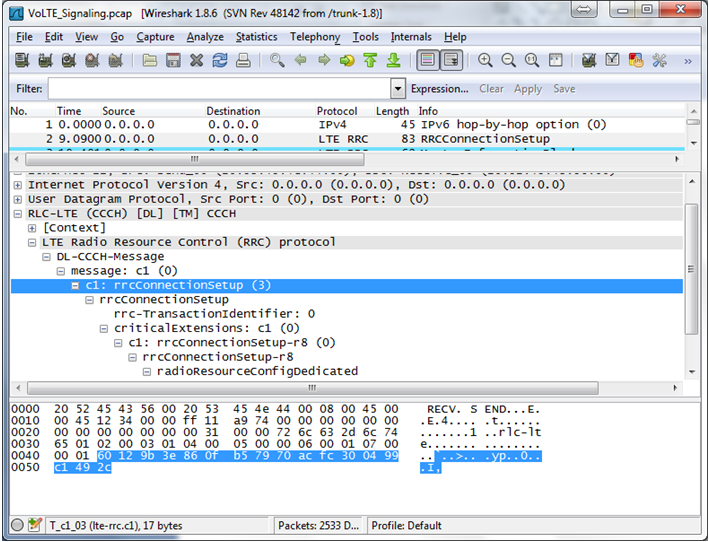The width and height of the screenshot is (709, 542).
Task: Go to packet number icon
Action: [347, 60]
